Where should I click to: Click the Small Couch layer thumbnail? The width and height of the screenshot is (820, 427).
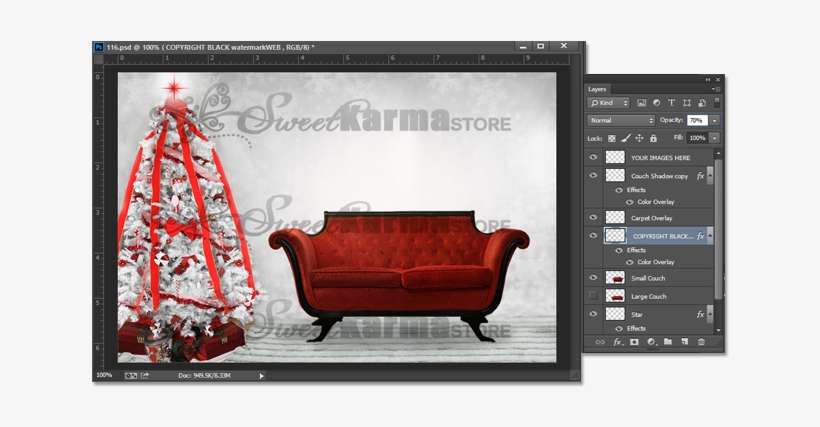tap(615, 278)
